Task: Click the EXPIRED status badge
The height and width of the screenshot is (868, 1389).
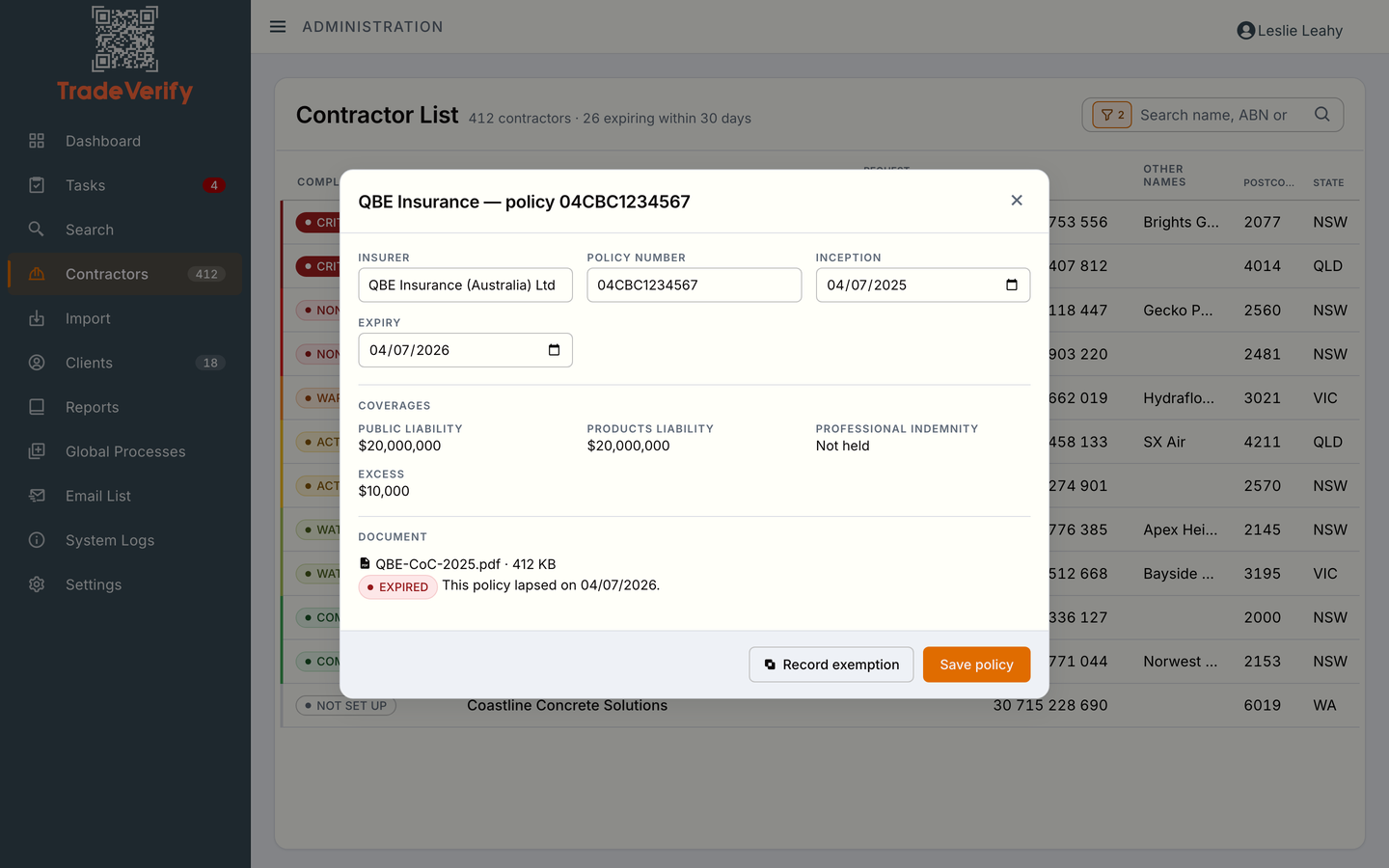Action: (x=397, y=587)
